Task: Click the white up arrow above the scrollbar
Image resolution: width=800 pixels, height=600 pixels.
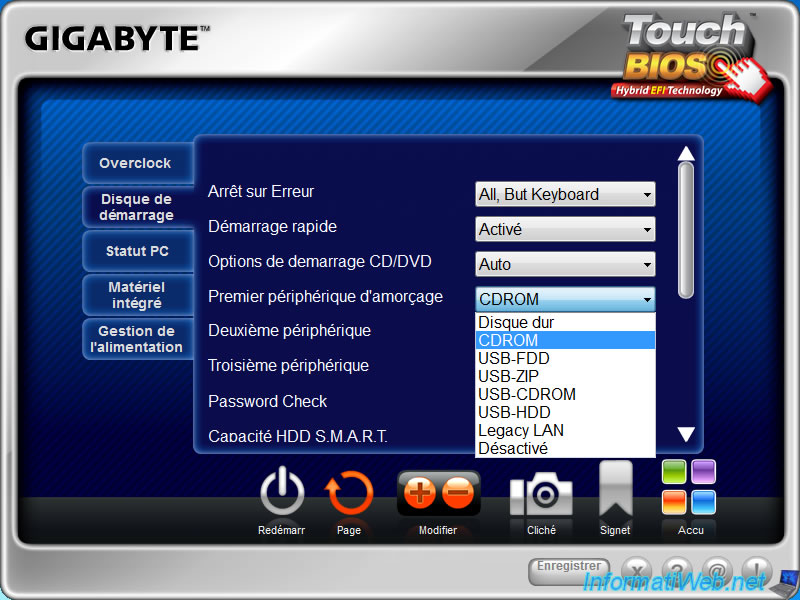Action: (686, 153)
